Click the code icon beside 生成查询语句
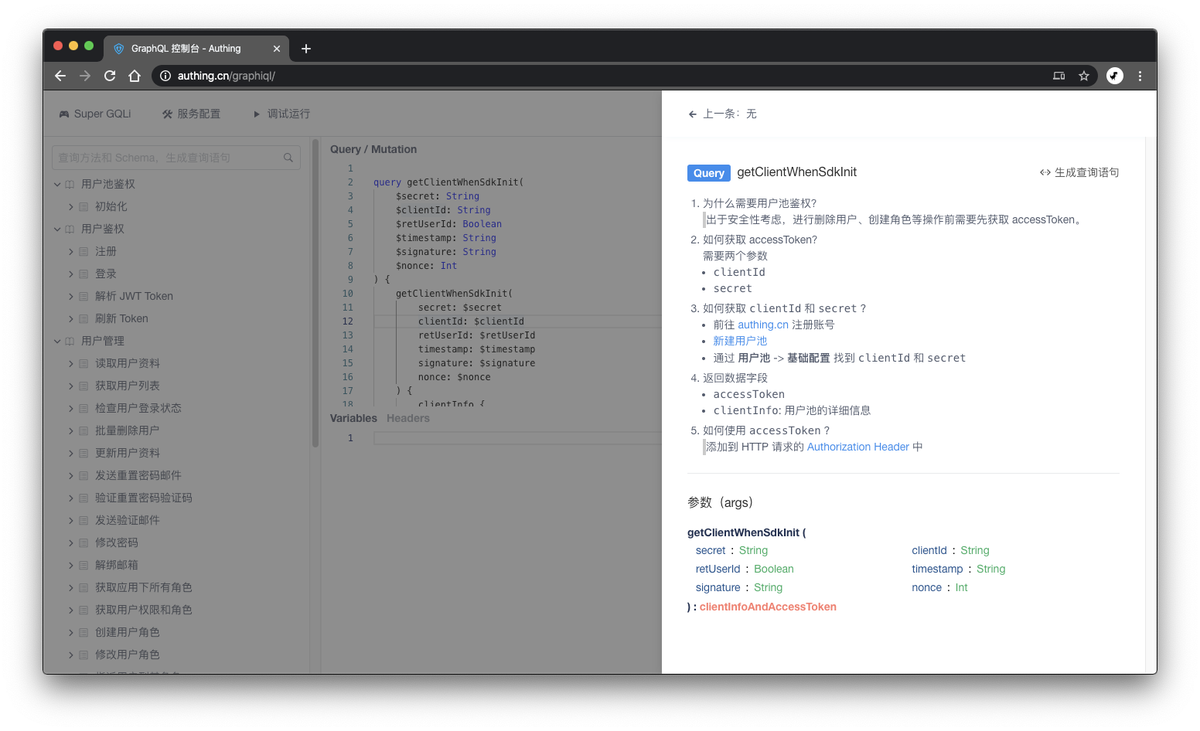The width and height of the screenshot is (1200, 731). [x=1045, y=173]
